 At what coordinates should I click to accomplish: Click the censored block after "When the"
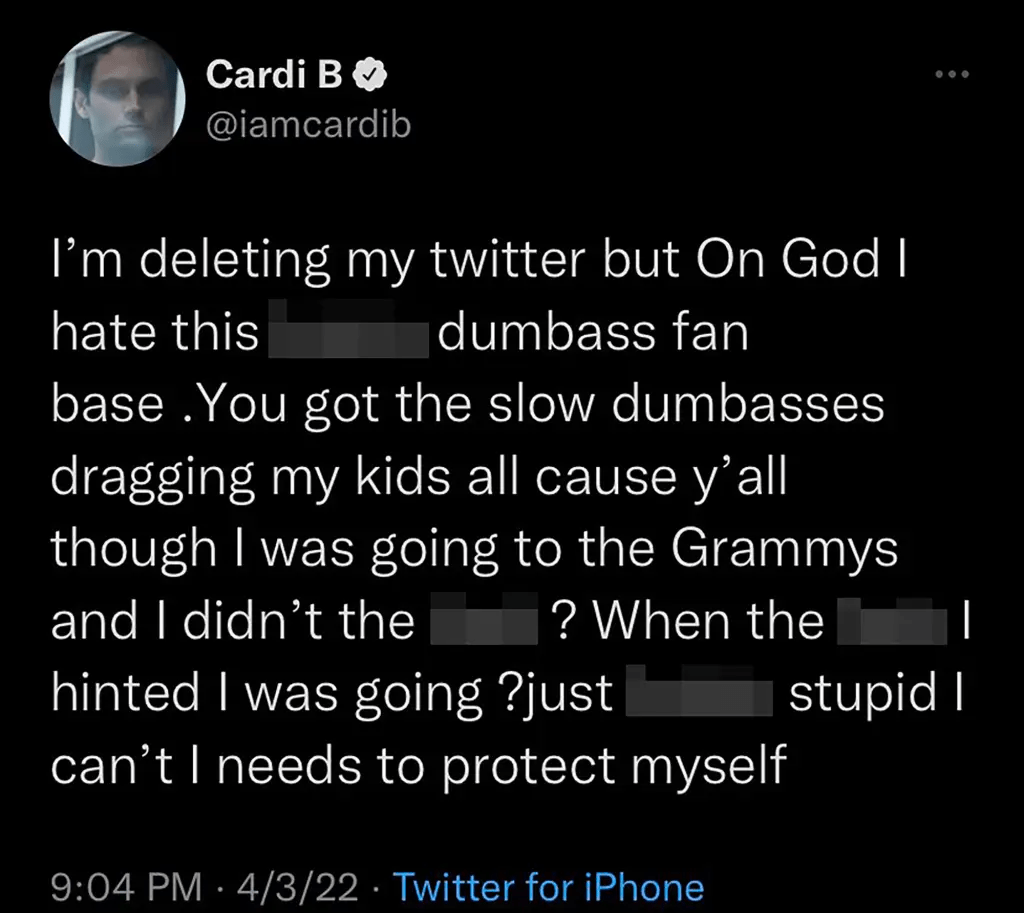[892, 621]
